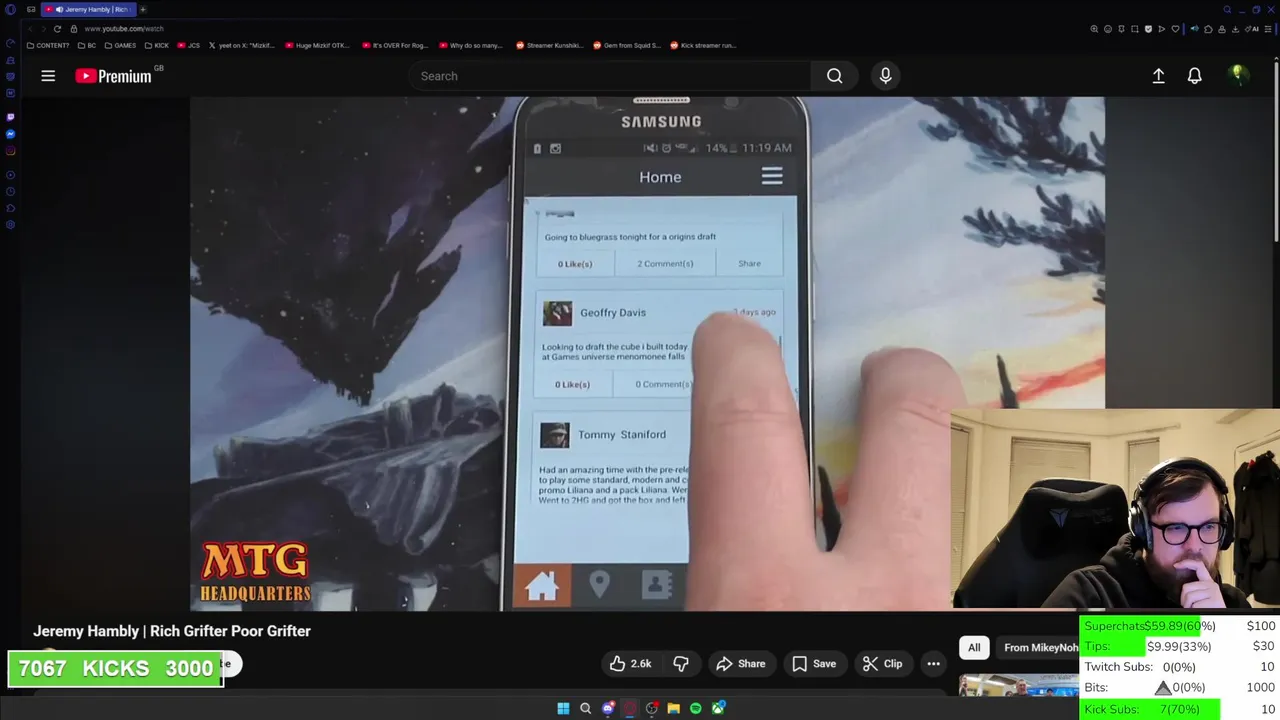Image resolution: width=1280 pixels, height=720 pixels.
Task: Select the All filter chip
Action: coord(974,648)
